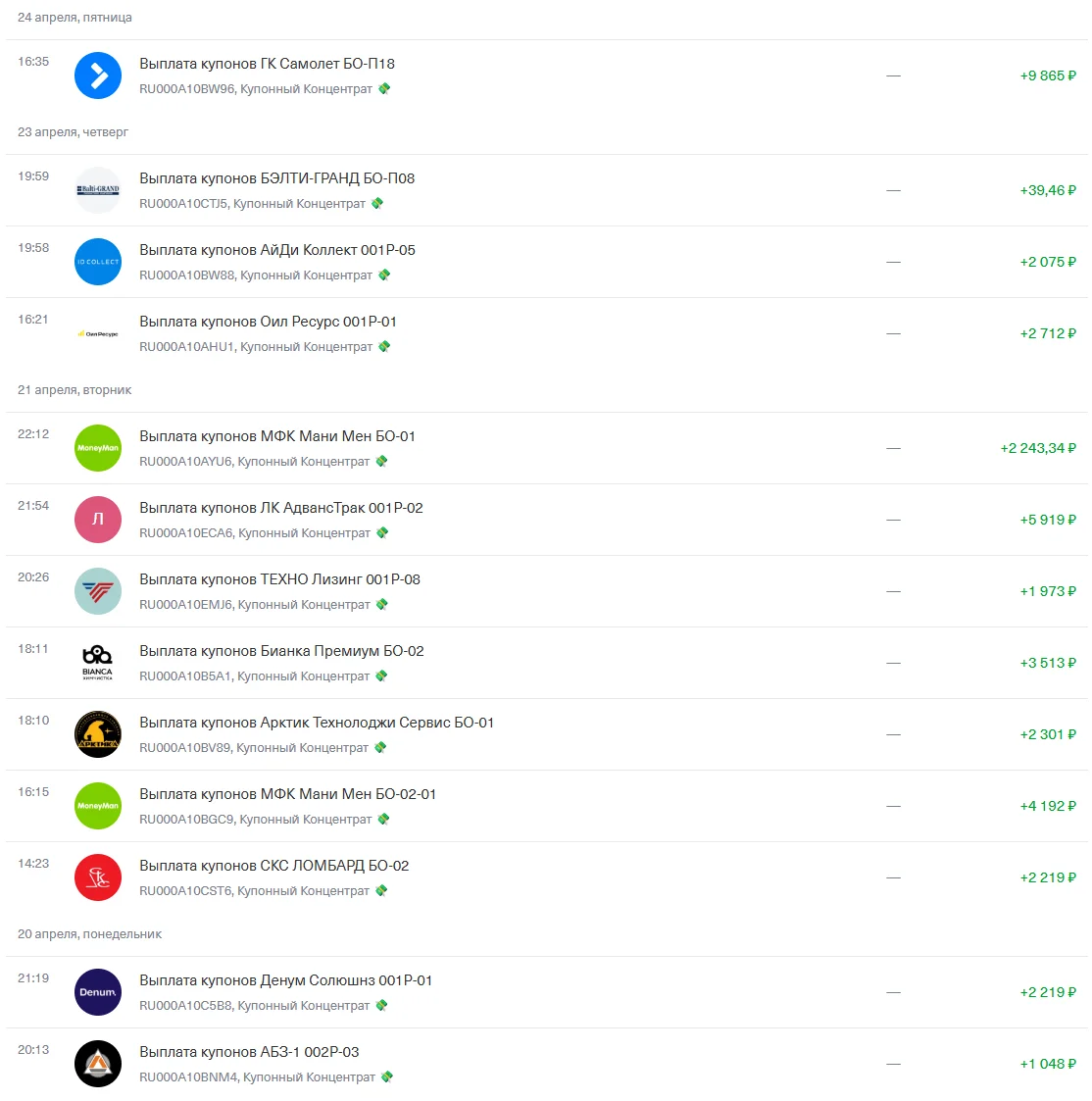Click the +2 075 ₽ amount
This screenshot has width=1092, height=1101.
click(x=1047, y=262)
